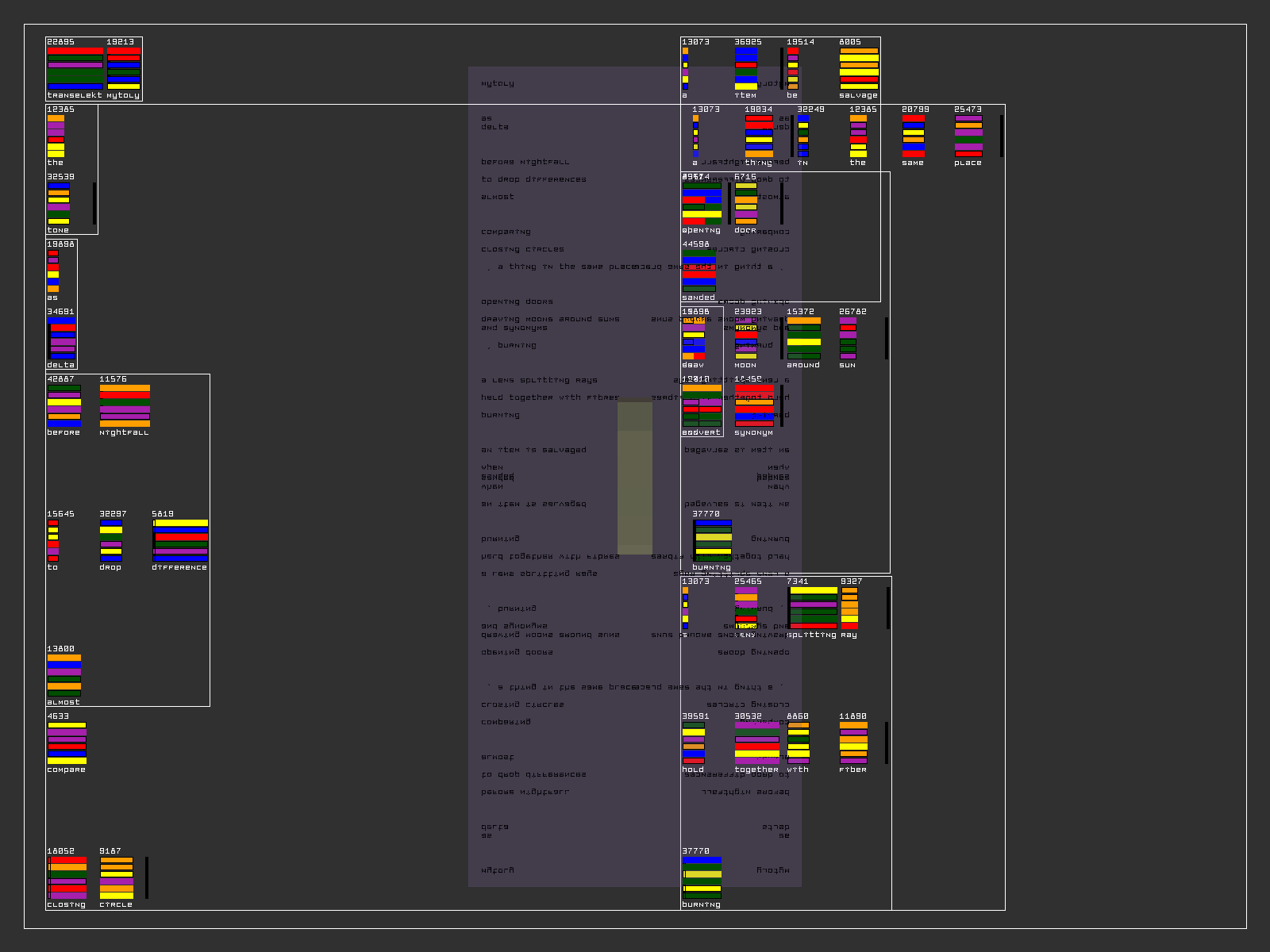
Task: Click the salvage glyph block
Action: (x=859, y=68)
